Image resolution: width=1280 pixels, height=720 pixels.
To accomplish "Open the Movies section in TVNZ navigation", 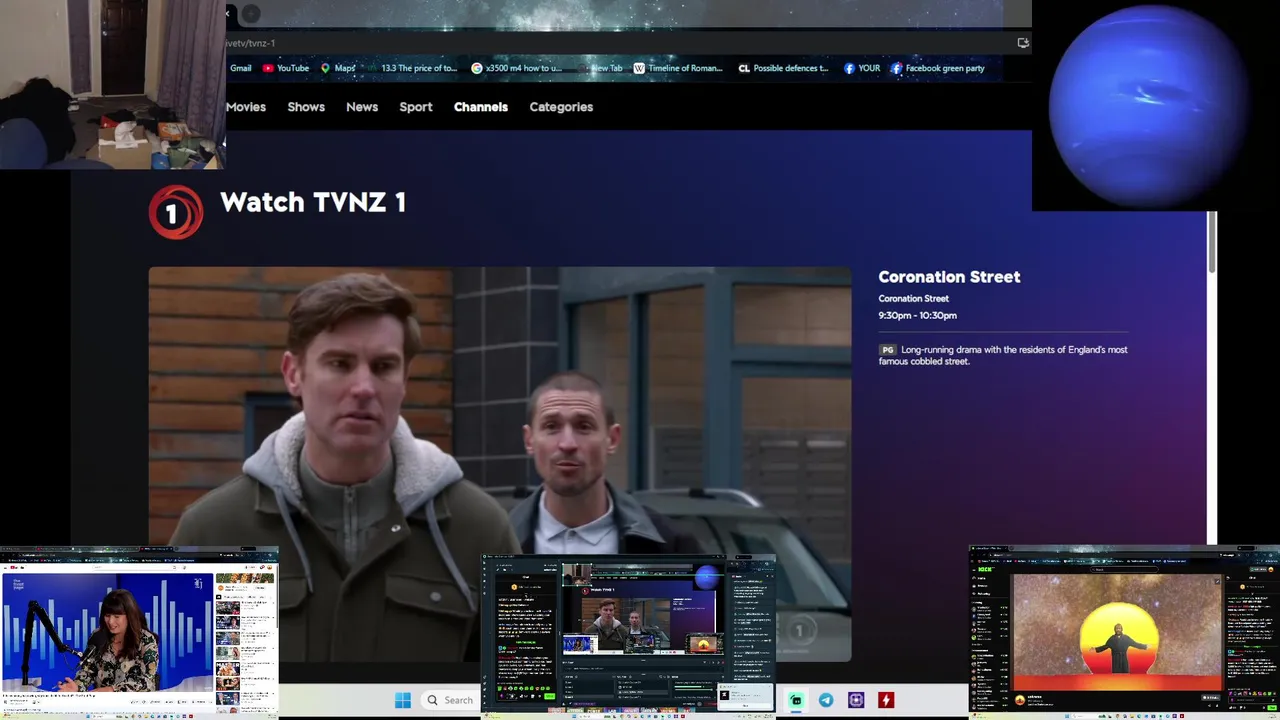I will [245, 107].
